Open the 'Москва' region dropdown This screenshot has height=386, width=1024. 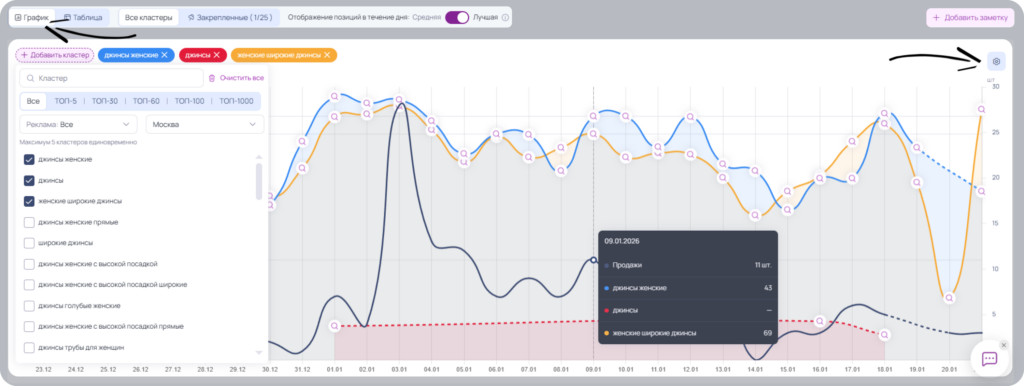(x=204, y=124)
